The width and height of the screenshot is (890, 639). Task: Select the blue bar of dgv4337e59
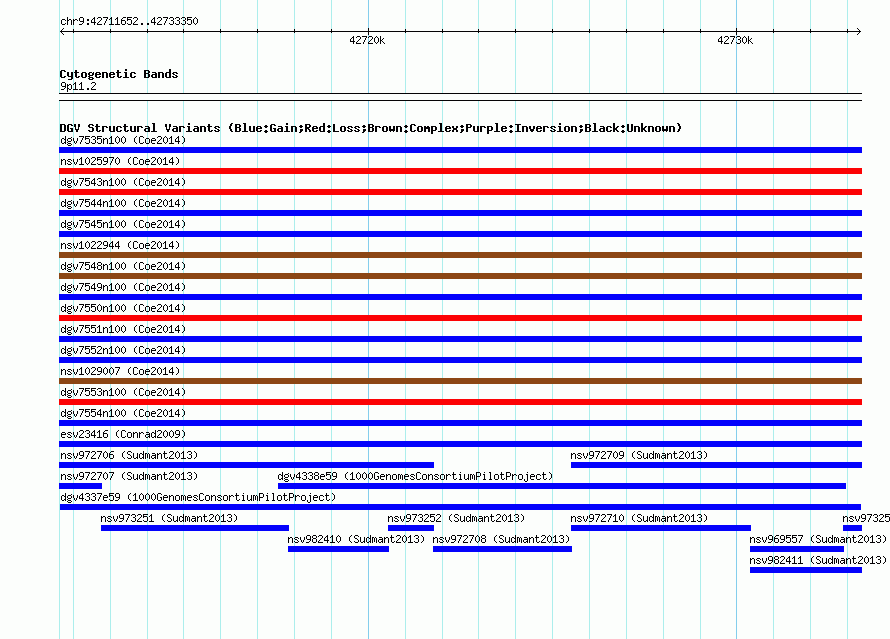point(460,507)
